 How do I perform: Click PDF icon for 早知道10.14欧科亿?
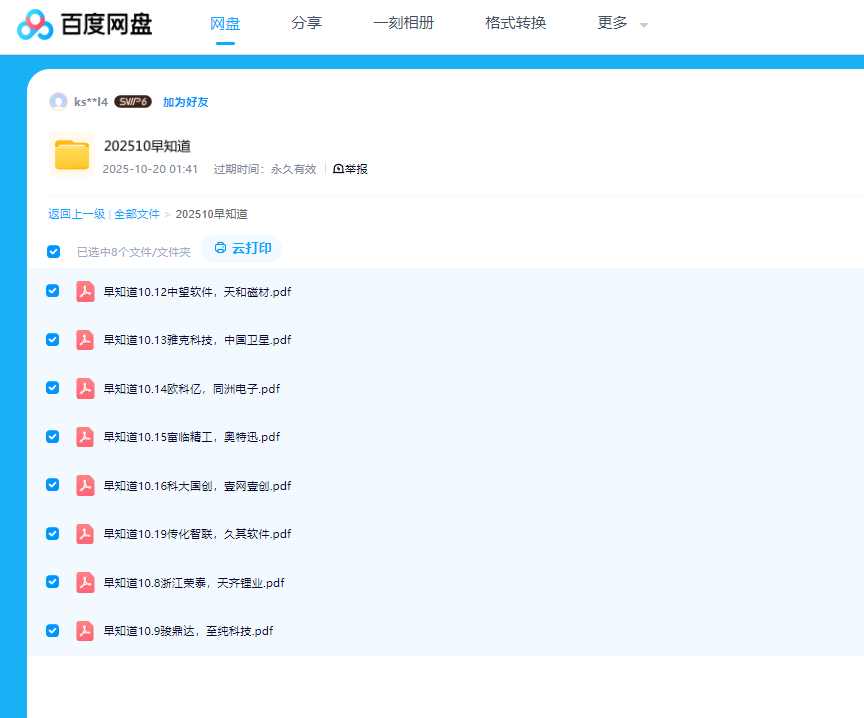(85, 388)
